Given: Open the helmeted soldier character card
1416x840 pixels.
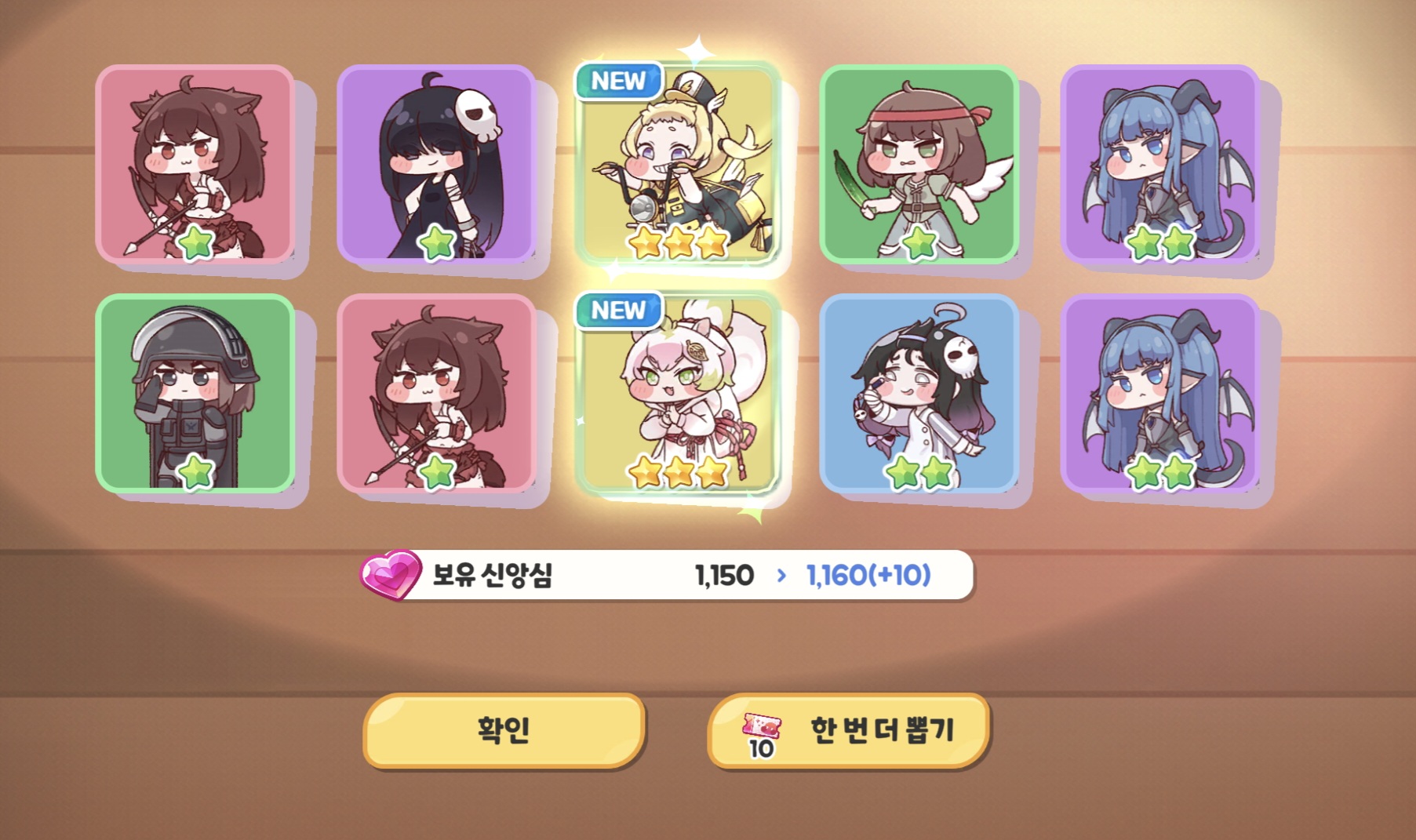Looking at the screenshot, I should [x=195, y=393].
